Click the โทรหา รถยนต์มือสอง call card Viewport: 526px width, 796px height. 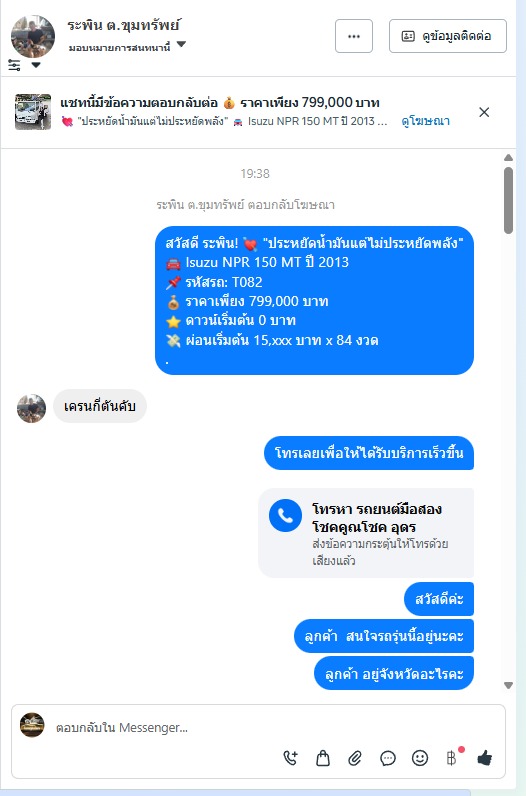click(366, 533)
